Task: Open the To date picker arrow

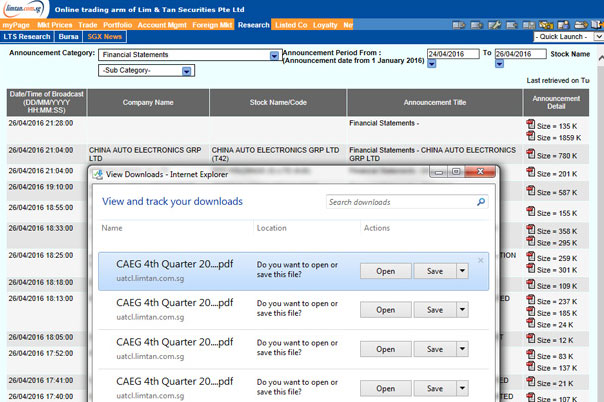Action: tap(499, 64)
